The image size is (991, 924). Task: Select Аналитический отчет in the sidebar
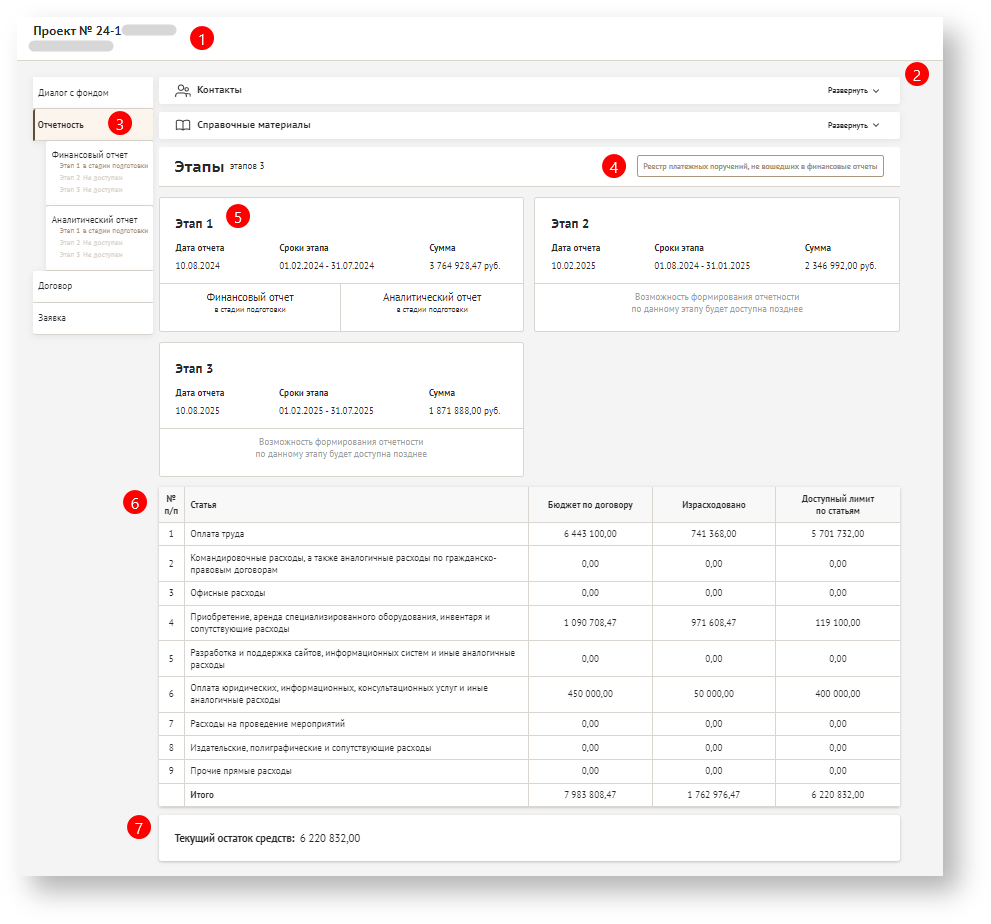(x=94, y=220)
